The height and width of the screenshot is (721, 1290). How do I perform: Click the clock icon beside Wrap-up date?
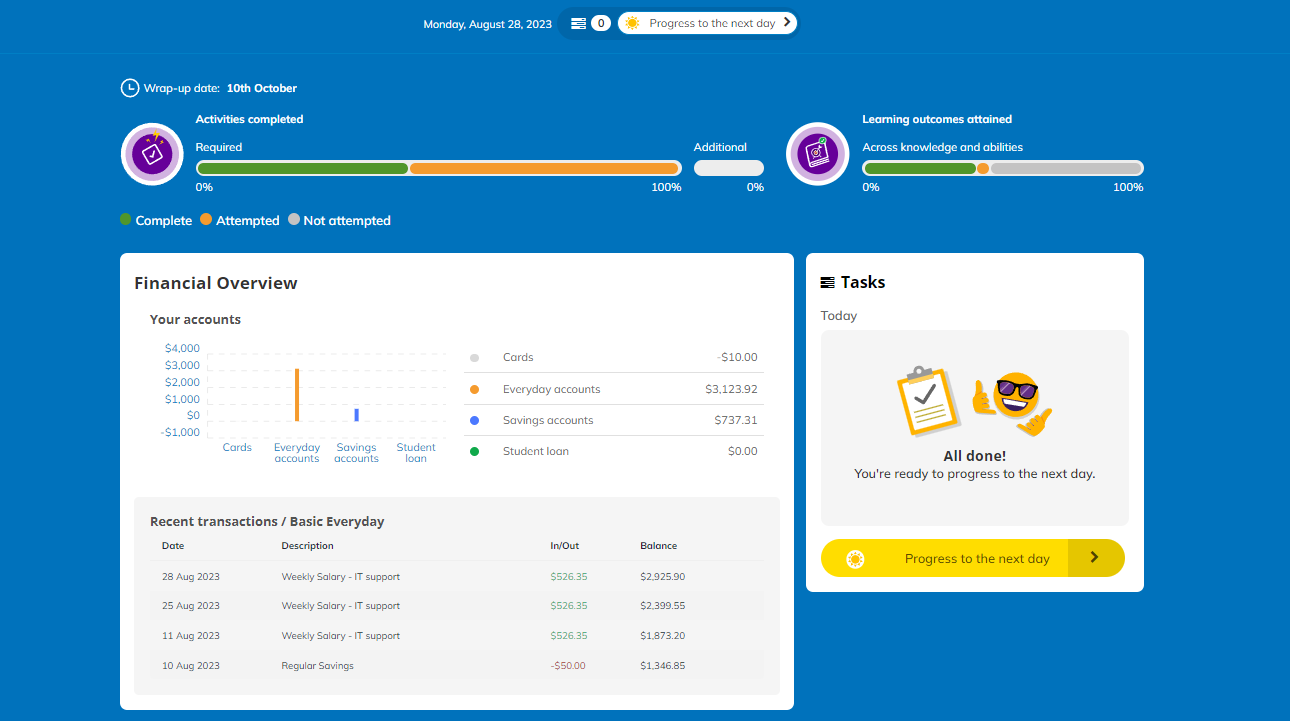[130, 88]
